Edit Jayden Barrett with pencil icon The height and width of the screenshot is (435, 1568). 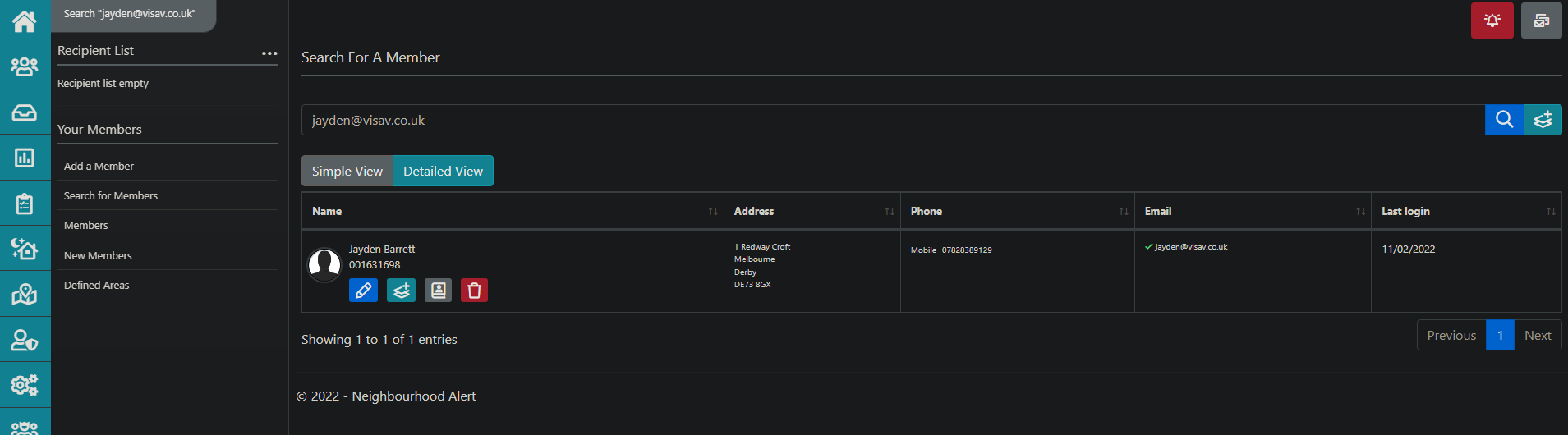pyautogui.click(x=363, y=290)
